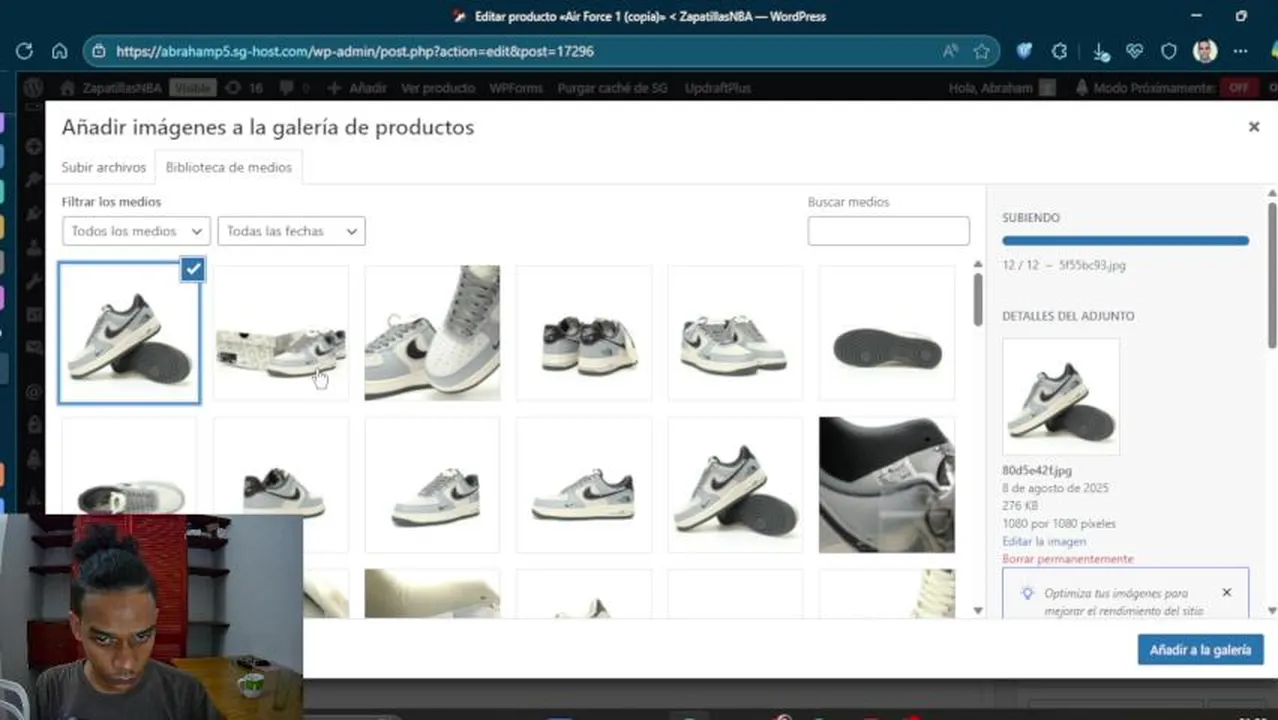Open Añadir new content menu
The height and width of the screenshot is (720, 1278).
coord(357,88)
